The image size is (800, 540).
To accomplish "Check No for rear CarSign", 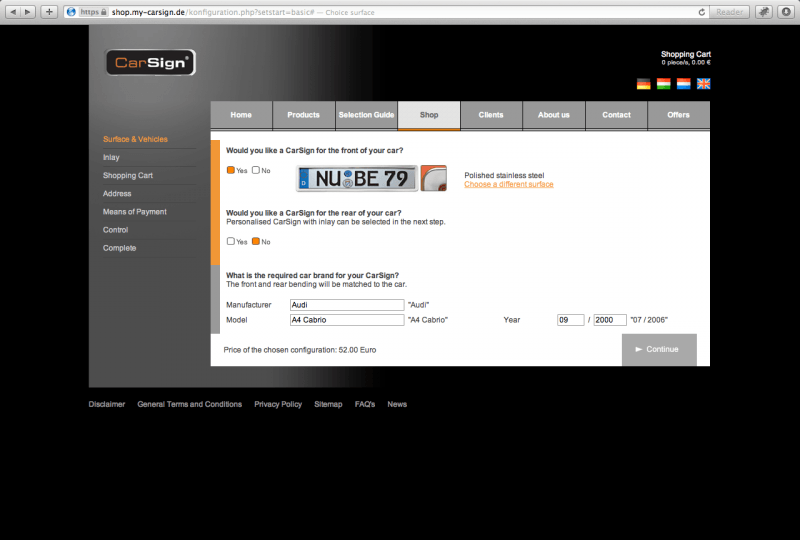I will [x=256, y=241].
